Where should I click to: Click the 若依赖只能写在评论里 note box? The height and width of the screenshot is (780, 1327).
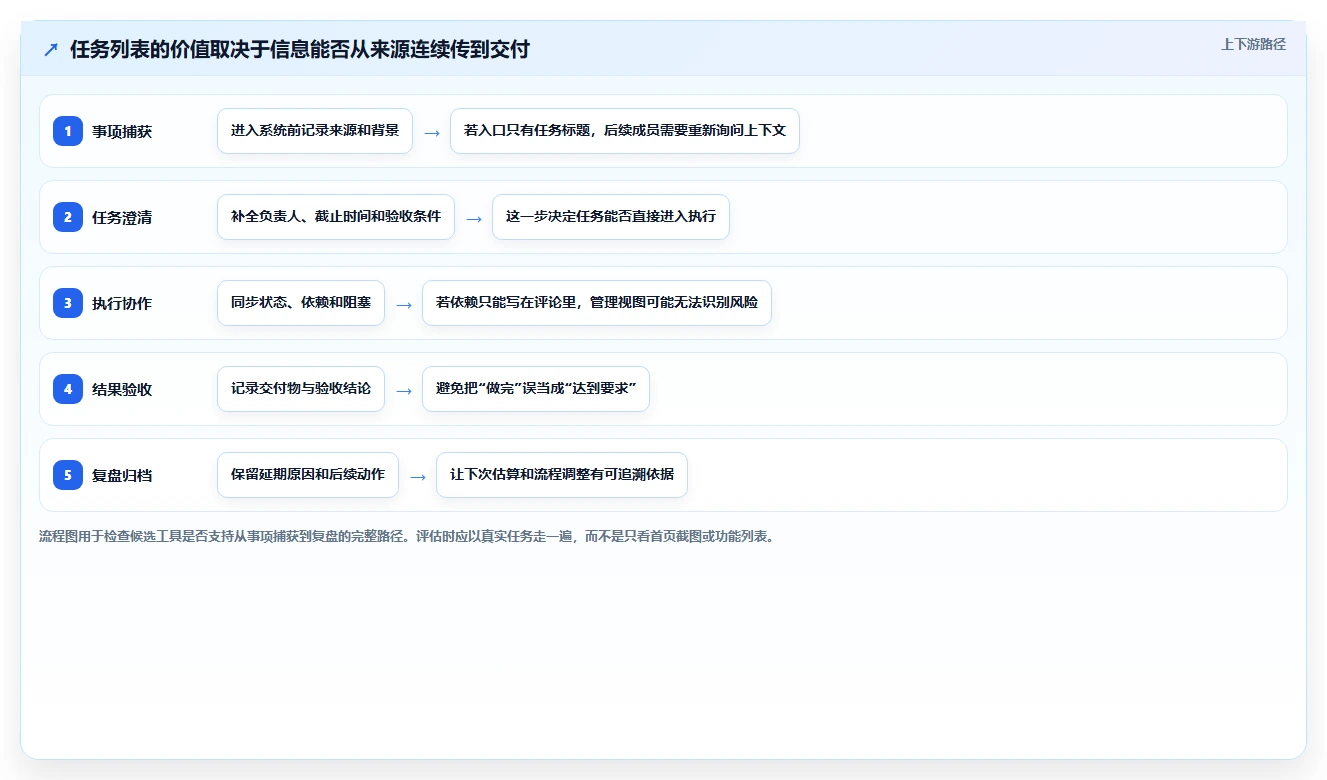coord(597,303)
